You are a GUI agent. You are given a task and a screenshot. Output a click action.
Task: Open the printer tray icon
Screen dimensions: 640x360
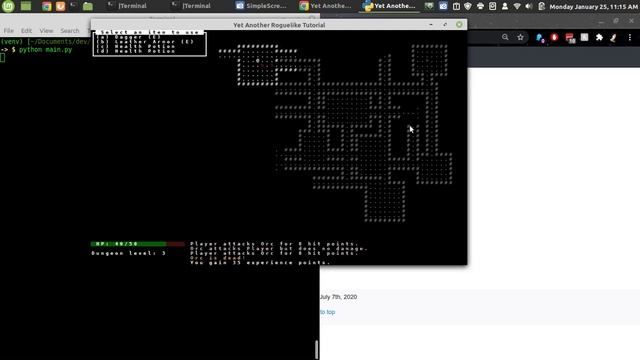click(x=480, y=6)
